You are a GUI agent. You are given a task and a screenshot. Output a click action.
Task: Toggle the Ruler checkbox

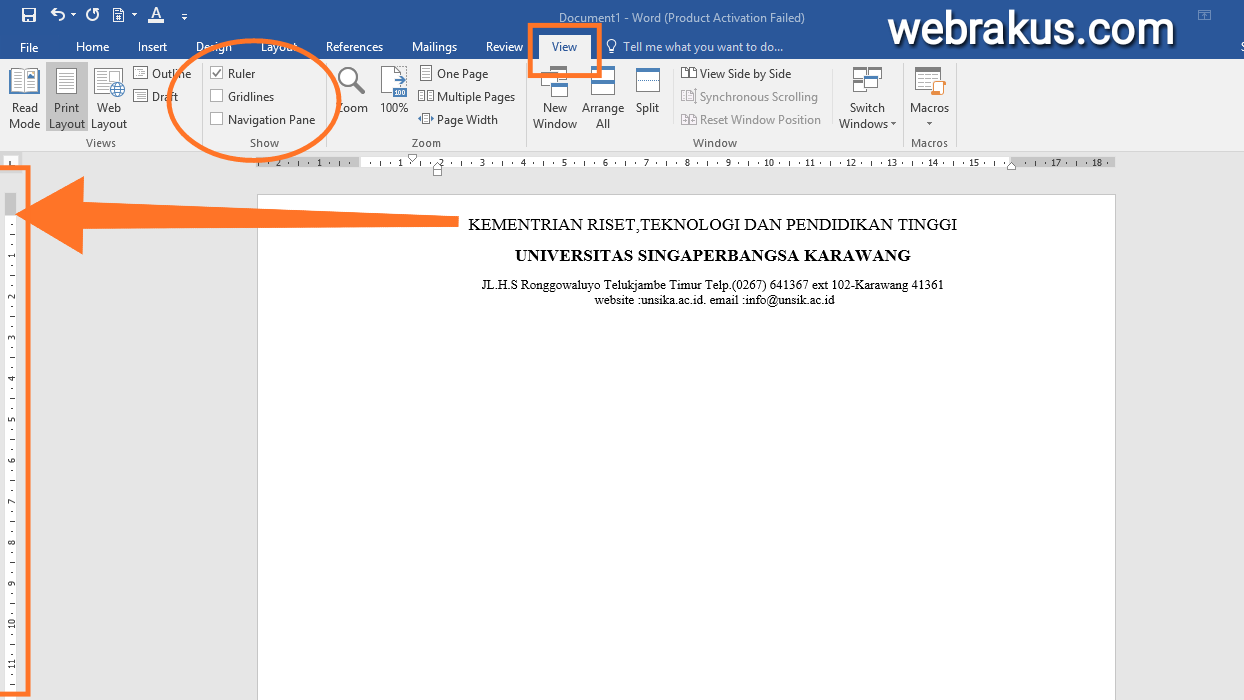coord(215,72)
